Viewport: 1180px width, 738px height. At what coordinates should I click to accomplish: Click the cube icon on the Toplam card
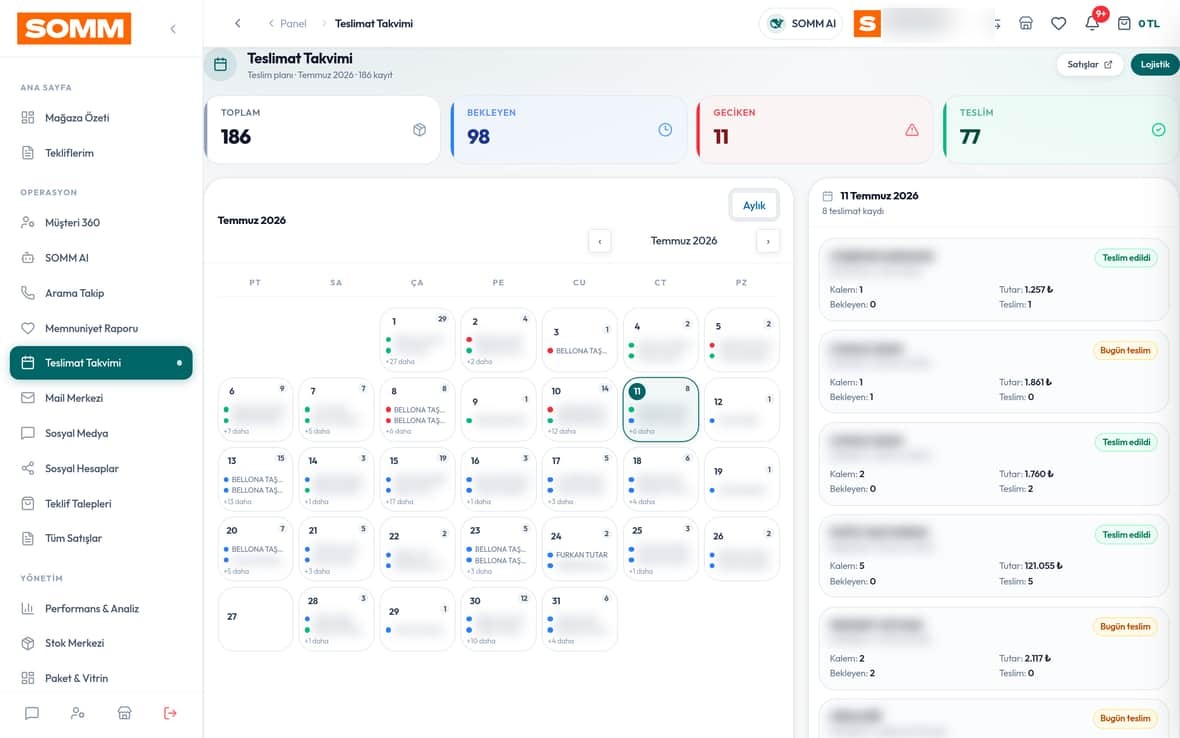[419, 129]
